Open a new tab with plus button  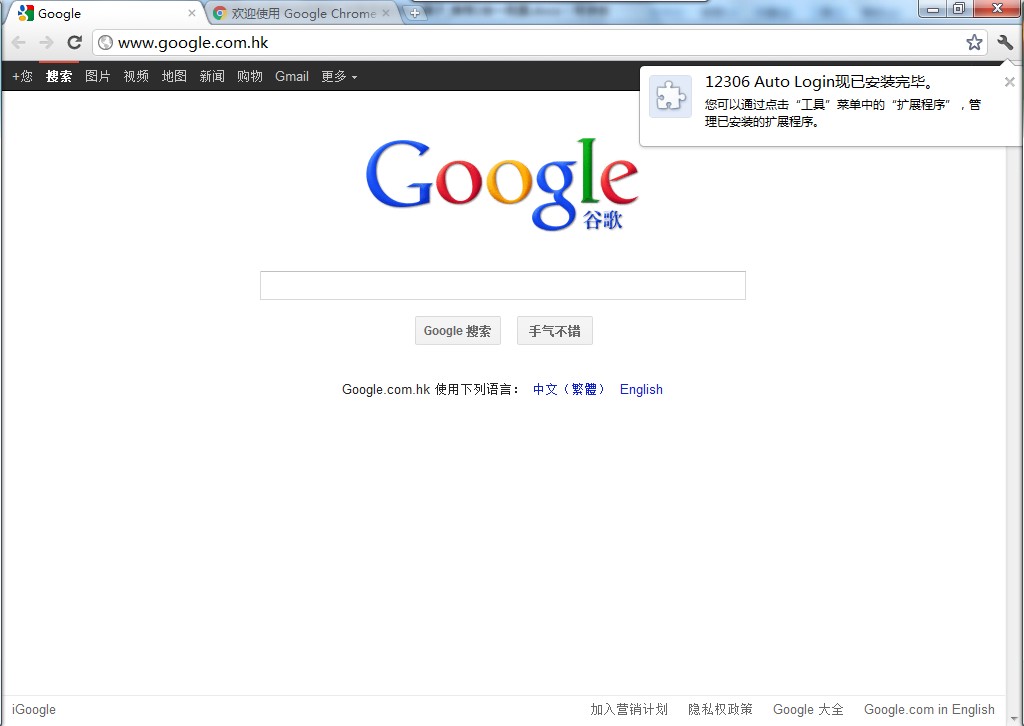click(415, 13)
